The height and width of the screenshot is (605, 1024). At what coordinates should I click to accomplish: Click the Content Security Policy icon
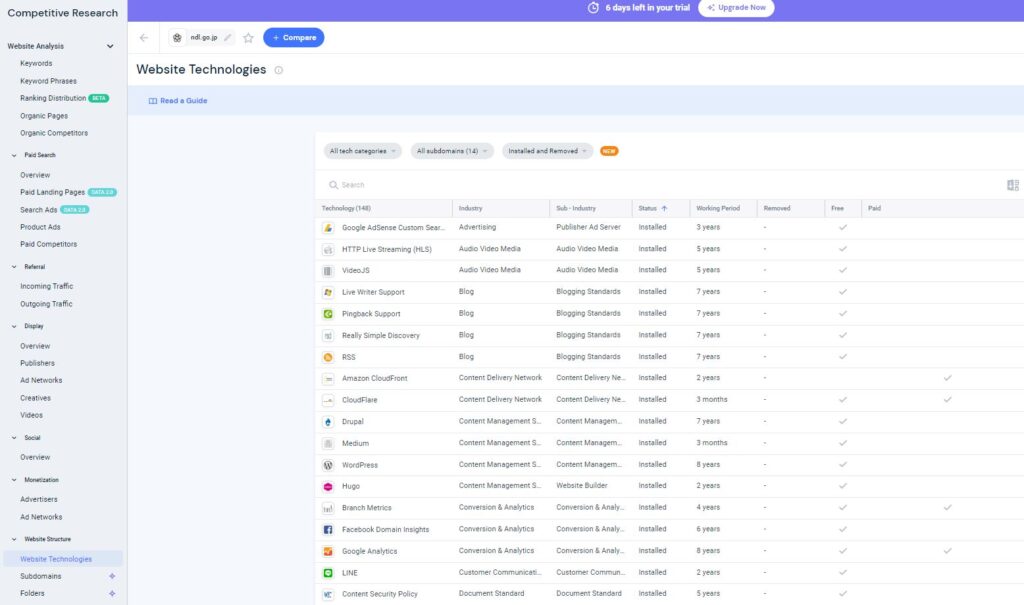(x=328, y=595)
